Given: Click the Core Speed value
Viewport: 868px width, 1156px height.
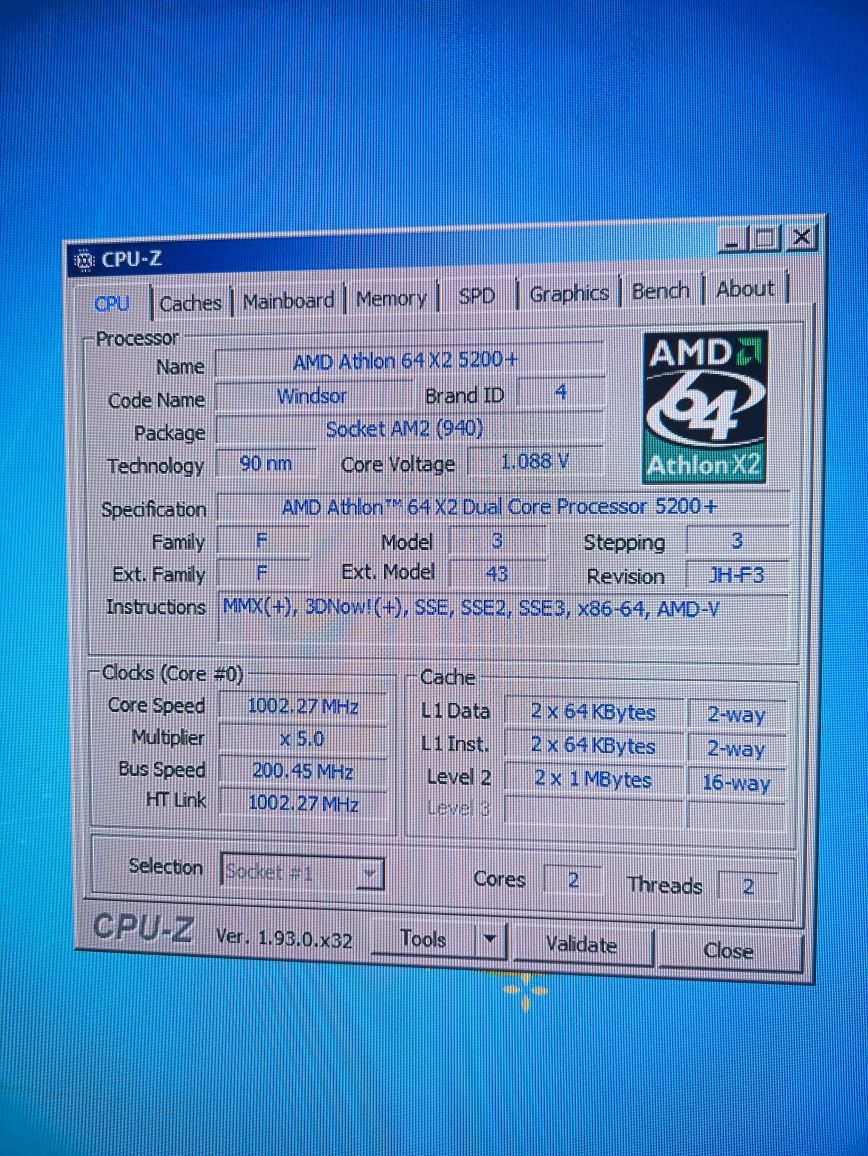Looking at the screenshot, I should [303, 706].
